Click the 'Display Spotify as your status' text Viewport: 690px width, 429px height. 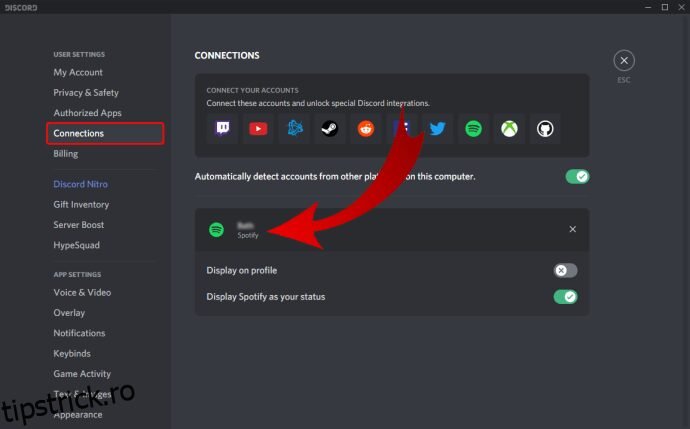click(266, 297)
